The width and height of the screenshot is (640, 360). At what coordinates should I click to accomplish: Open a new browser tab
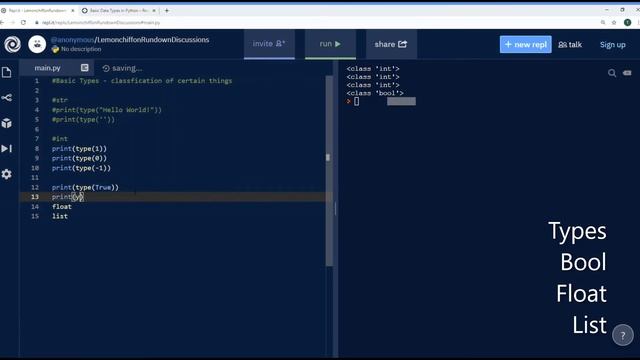click(167, 10)
